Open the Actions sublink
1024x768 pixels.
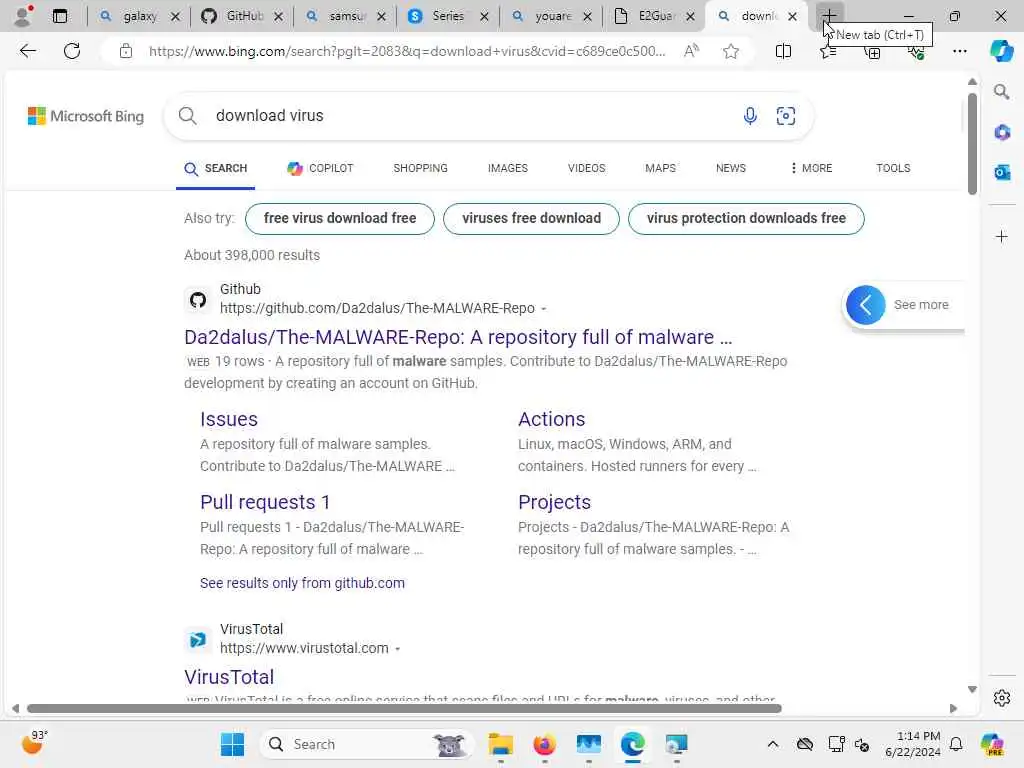[551, 419]
